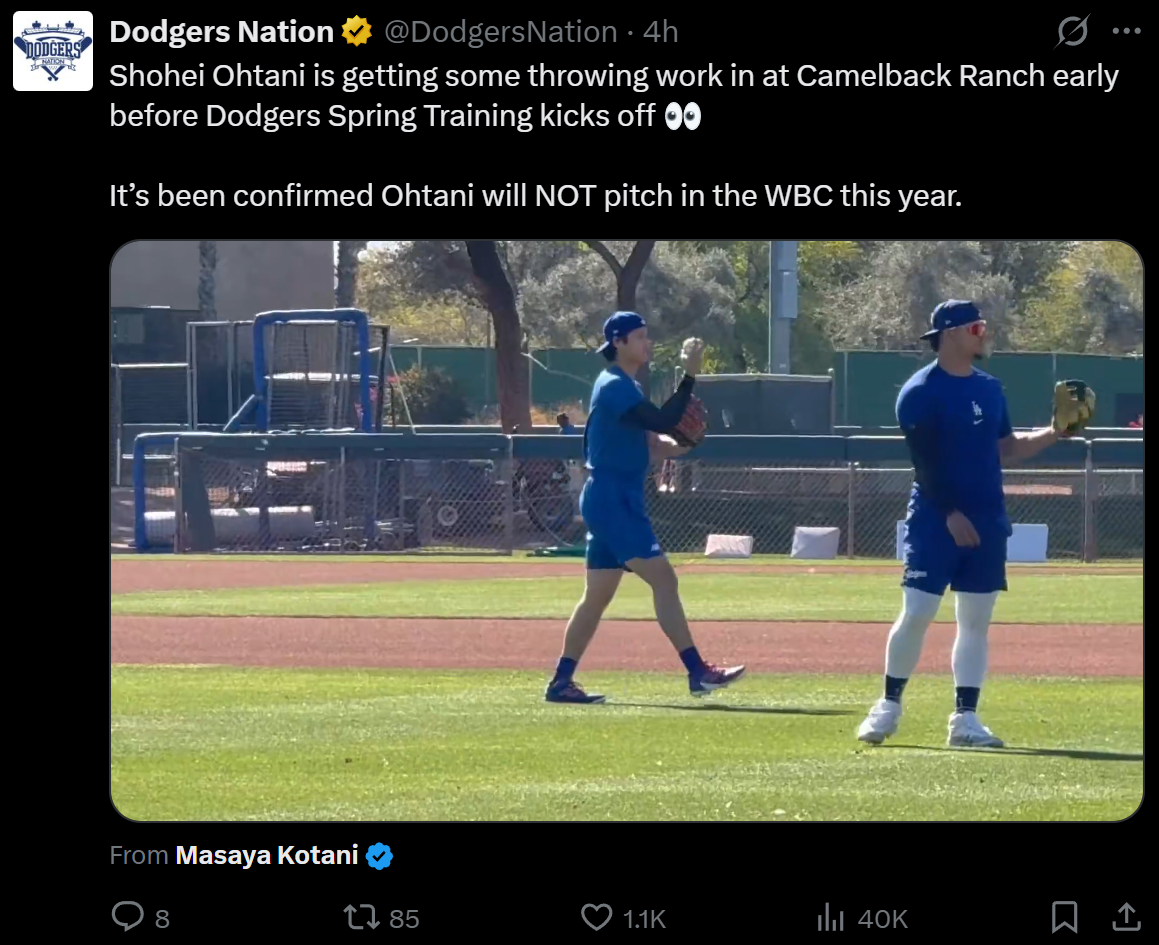Open Masaya Kotani's profile link
1159x945 pixels.
coord(266,856)
